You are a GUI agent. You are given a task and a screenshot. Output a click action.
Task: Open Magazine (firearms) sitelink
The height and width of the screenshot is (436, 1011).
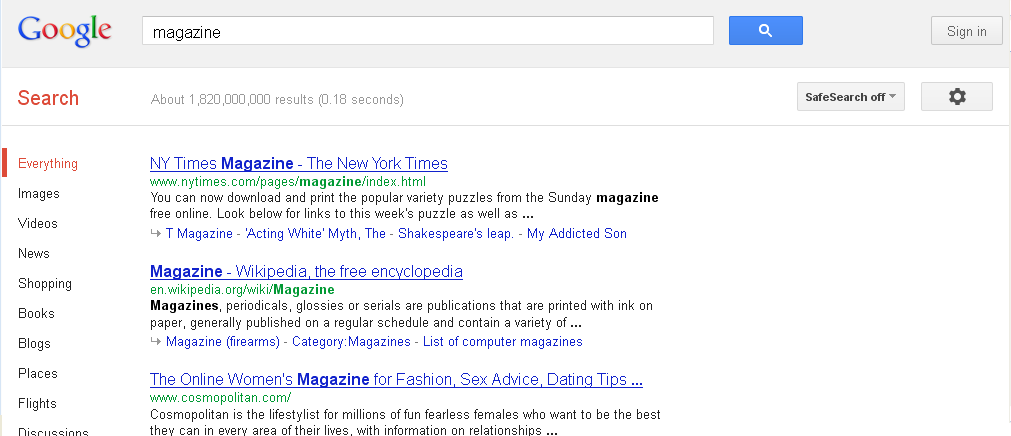pos(222,341)
